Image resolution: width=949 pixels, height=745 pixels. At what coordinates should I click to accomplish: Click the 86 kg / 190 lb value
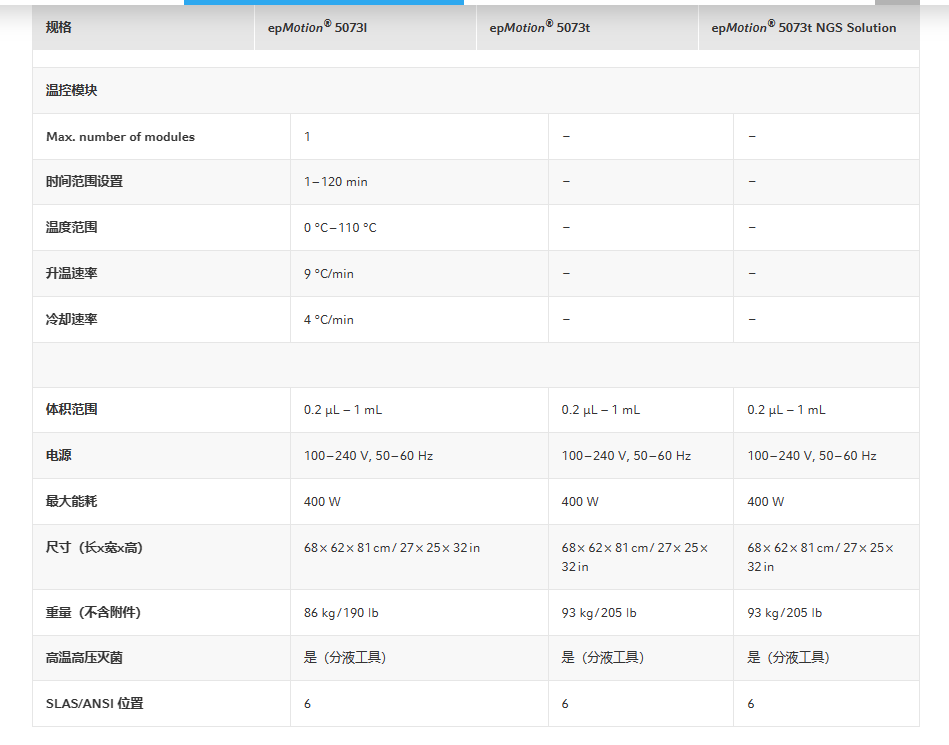tap(341, 612)
